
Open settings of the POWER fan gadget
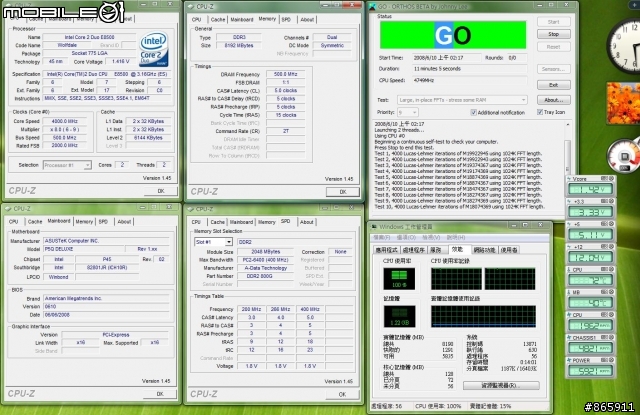[604, 360]
